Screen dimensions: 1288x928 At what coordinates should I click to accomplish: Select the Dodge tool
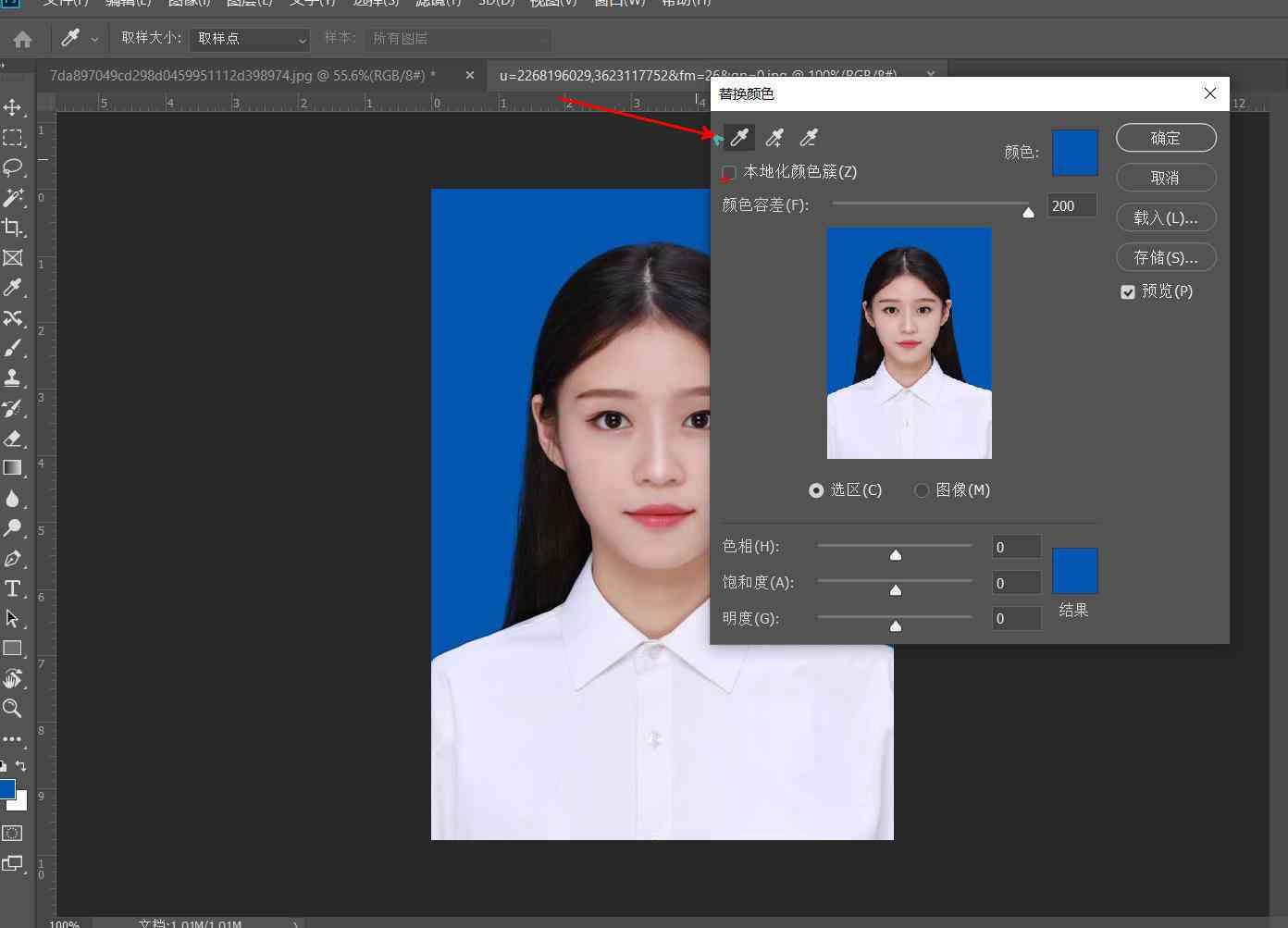coord(13,528)
